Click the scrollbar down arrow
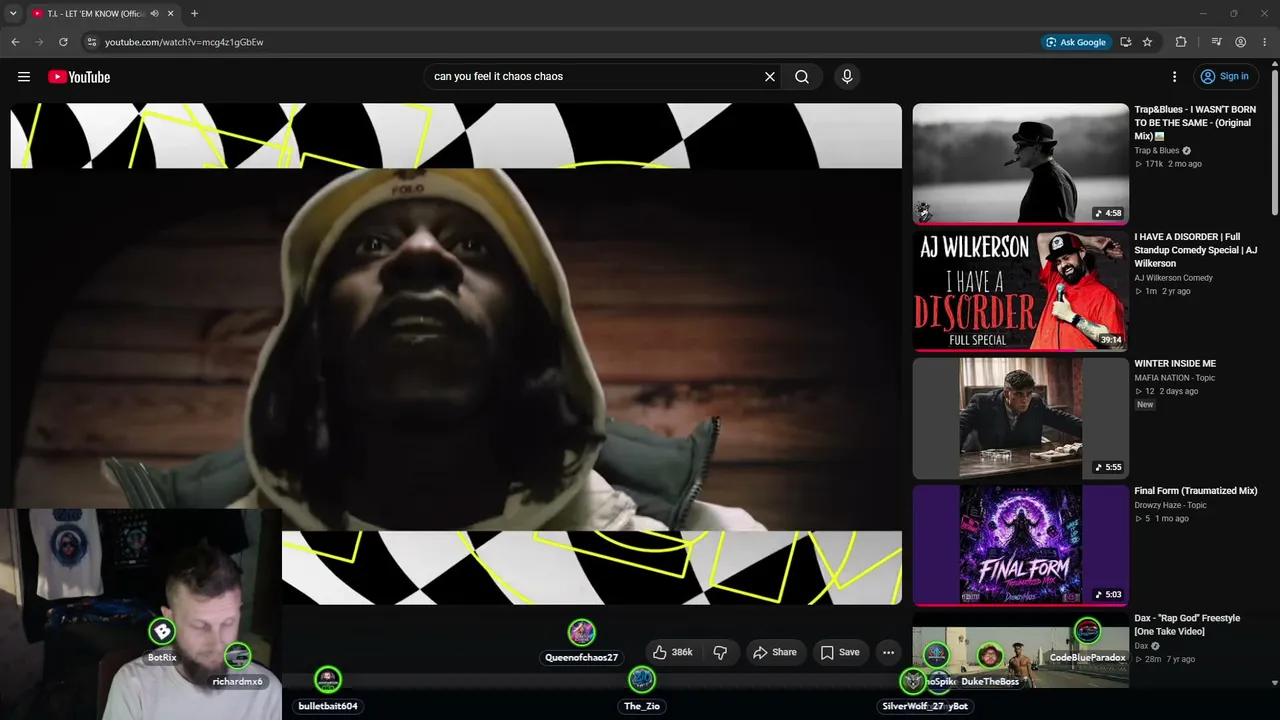 [1274, 684]
